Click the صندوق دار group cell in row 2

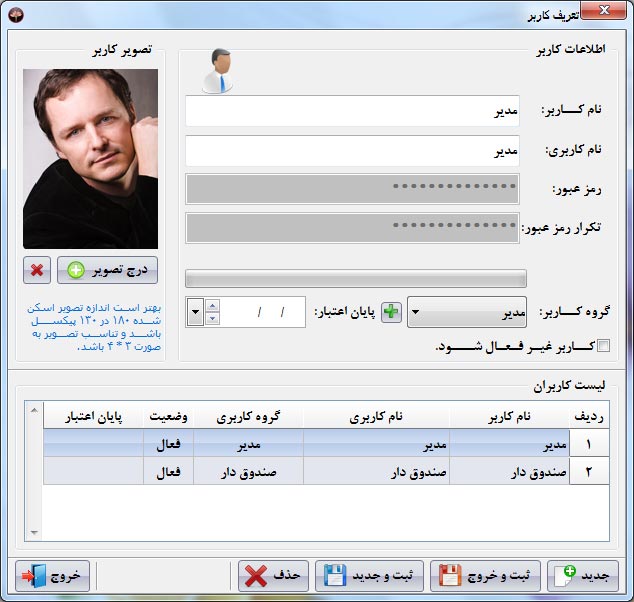coord(248,471)
